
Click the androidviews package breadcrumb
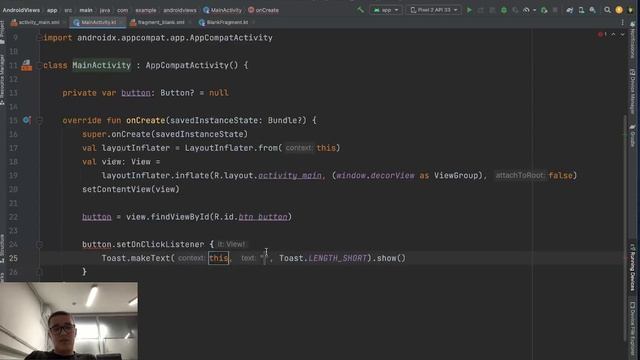point(180,10)
